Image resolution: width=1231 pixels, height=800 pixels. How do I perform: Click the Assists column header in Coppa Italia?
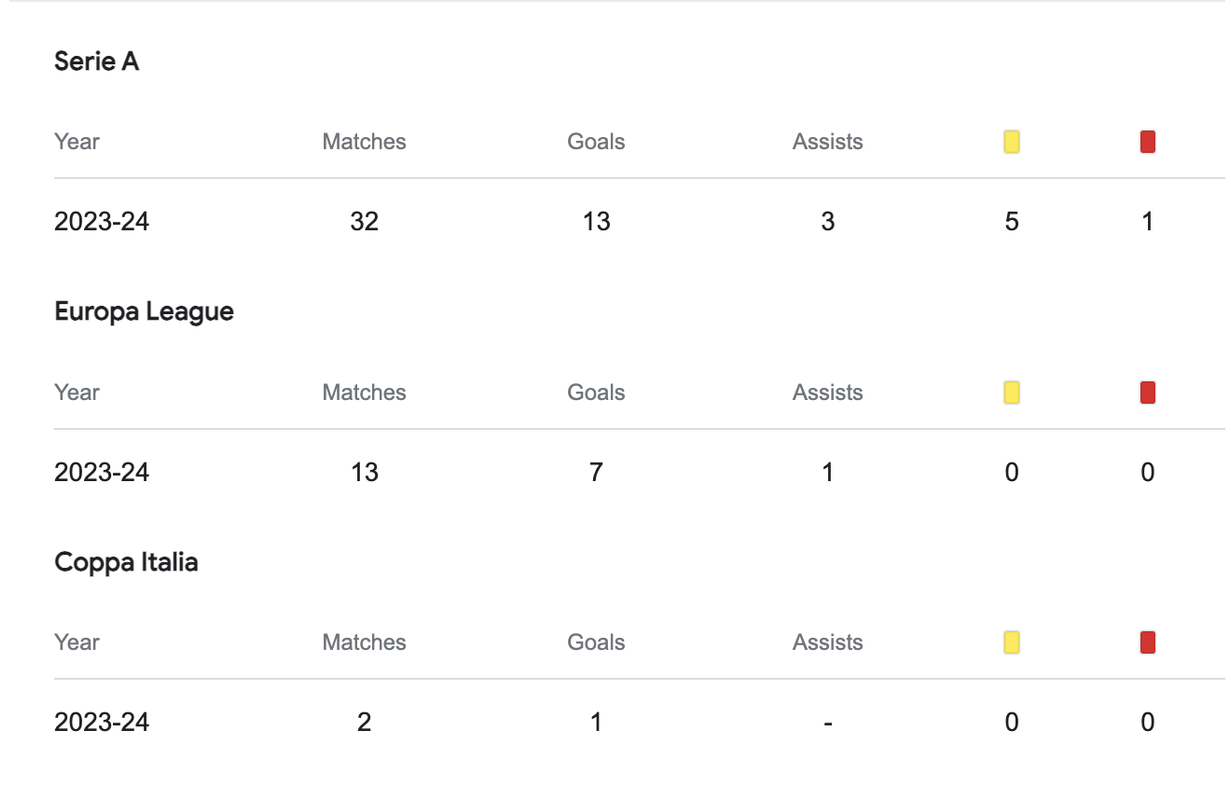pos(828,642)
